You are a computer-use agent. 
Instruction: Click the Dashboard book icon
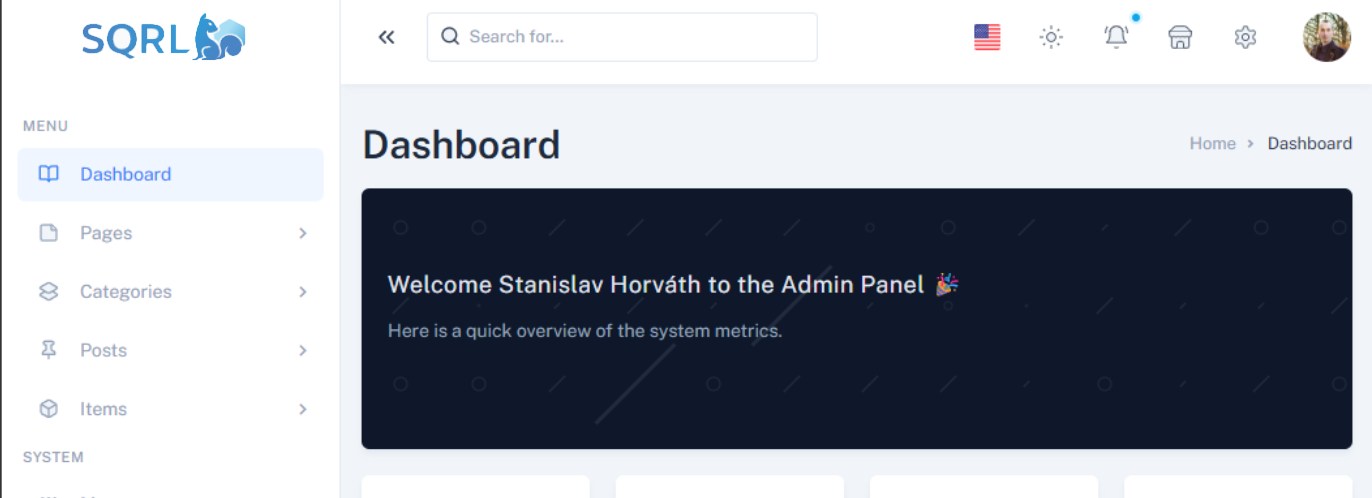tap(48, 174)
